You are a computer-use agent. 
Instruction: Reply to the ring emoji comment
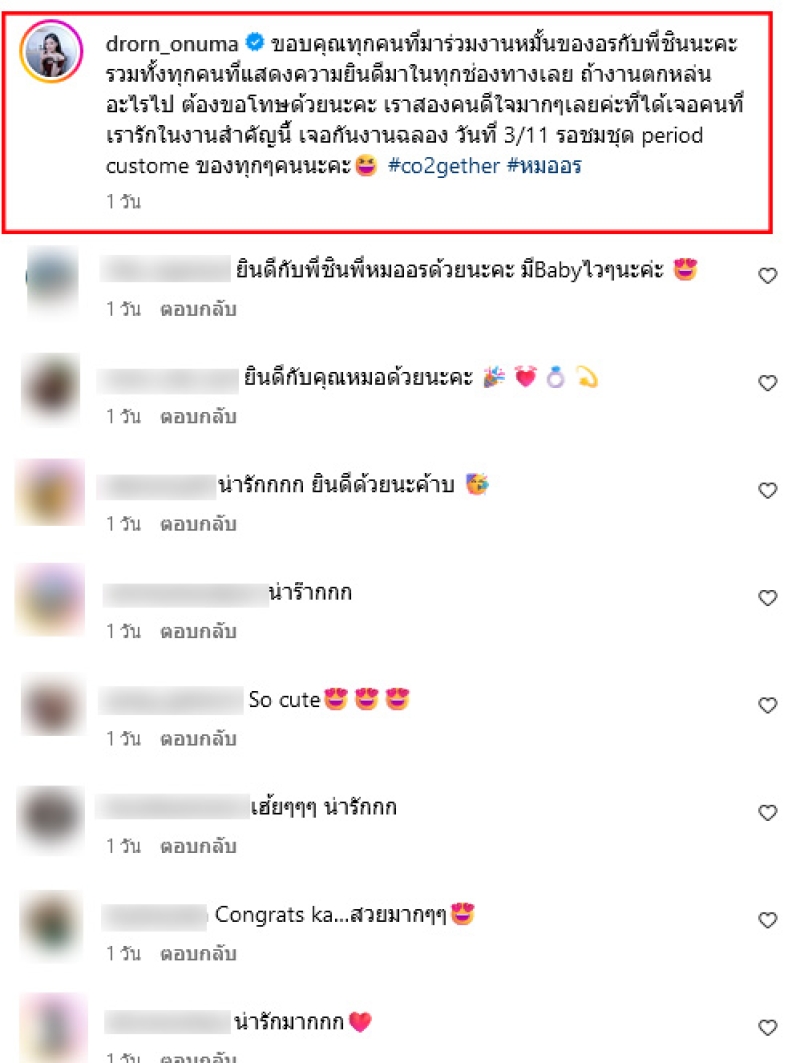point(198,416)
